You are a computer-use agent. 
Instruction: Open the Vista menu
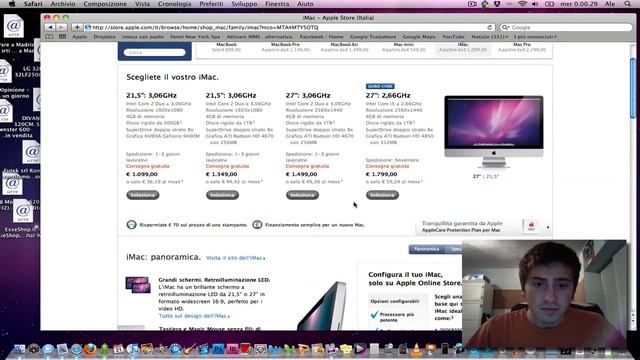142,4
